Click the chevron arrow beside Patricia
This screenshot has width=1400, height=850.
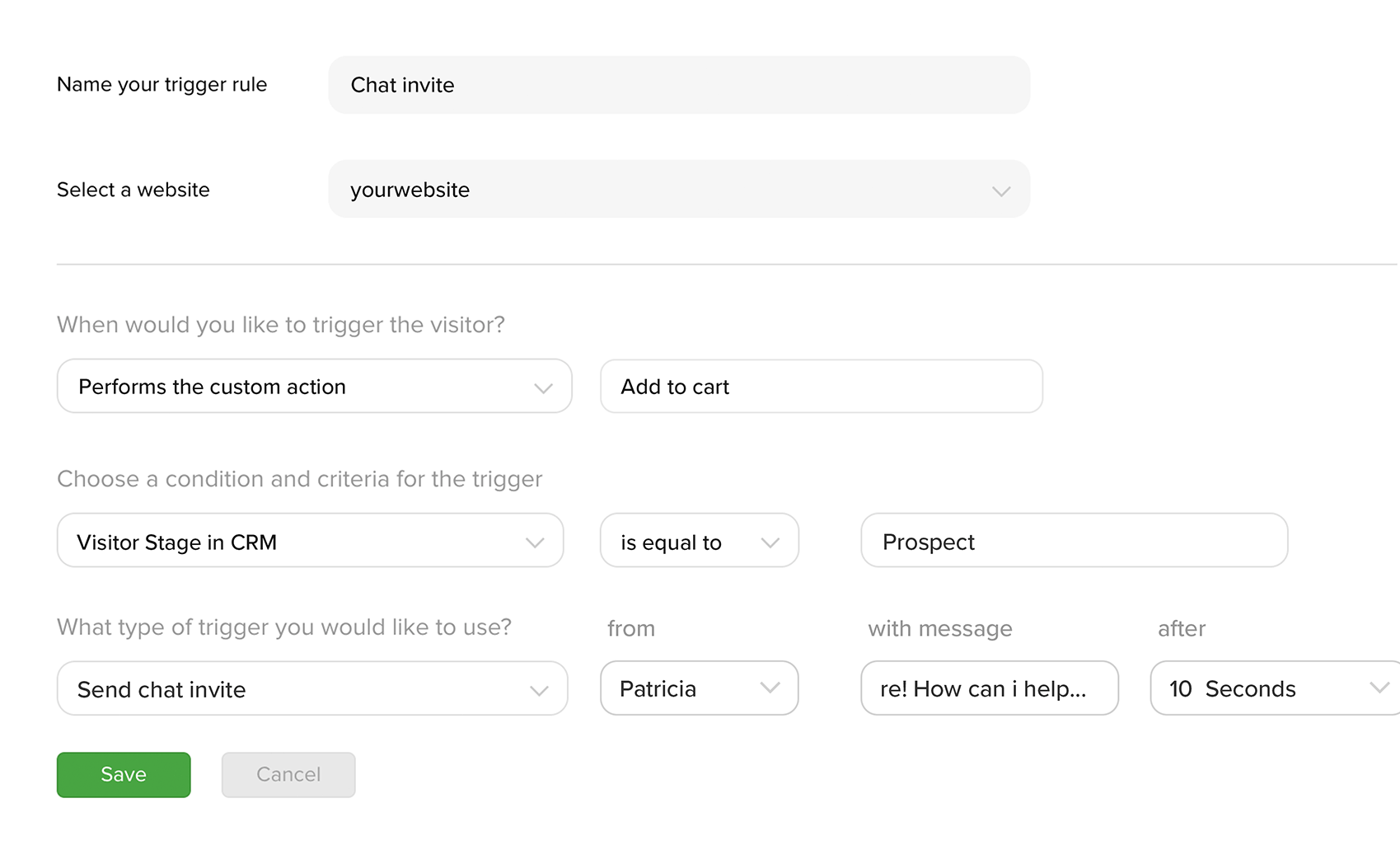770,688
